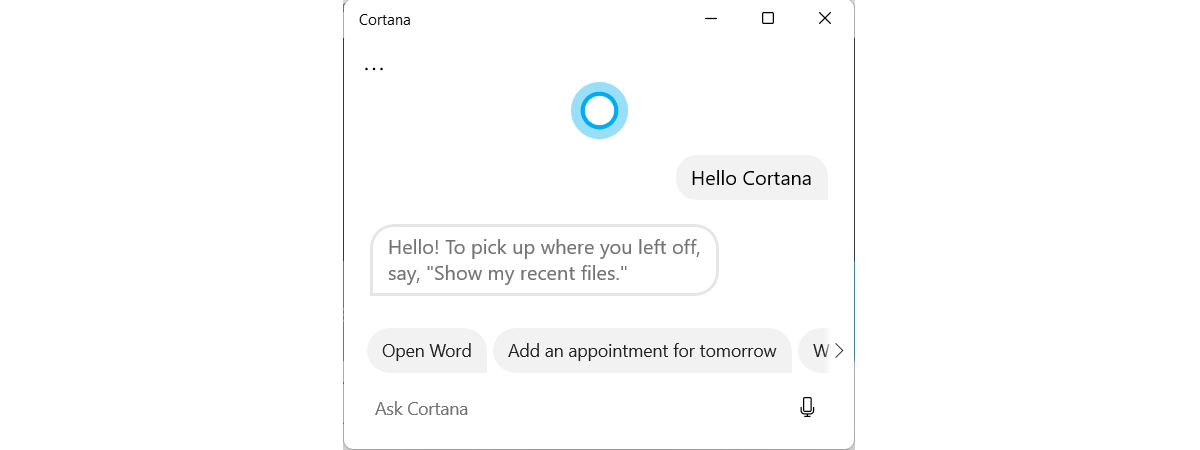The image size is (1200, 450).
Task: Activate the microphone to speak to Cortana
Action: [x=807, y=408]
